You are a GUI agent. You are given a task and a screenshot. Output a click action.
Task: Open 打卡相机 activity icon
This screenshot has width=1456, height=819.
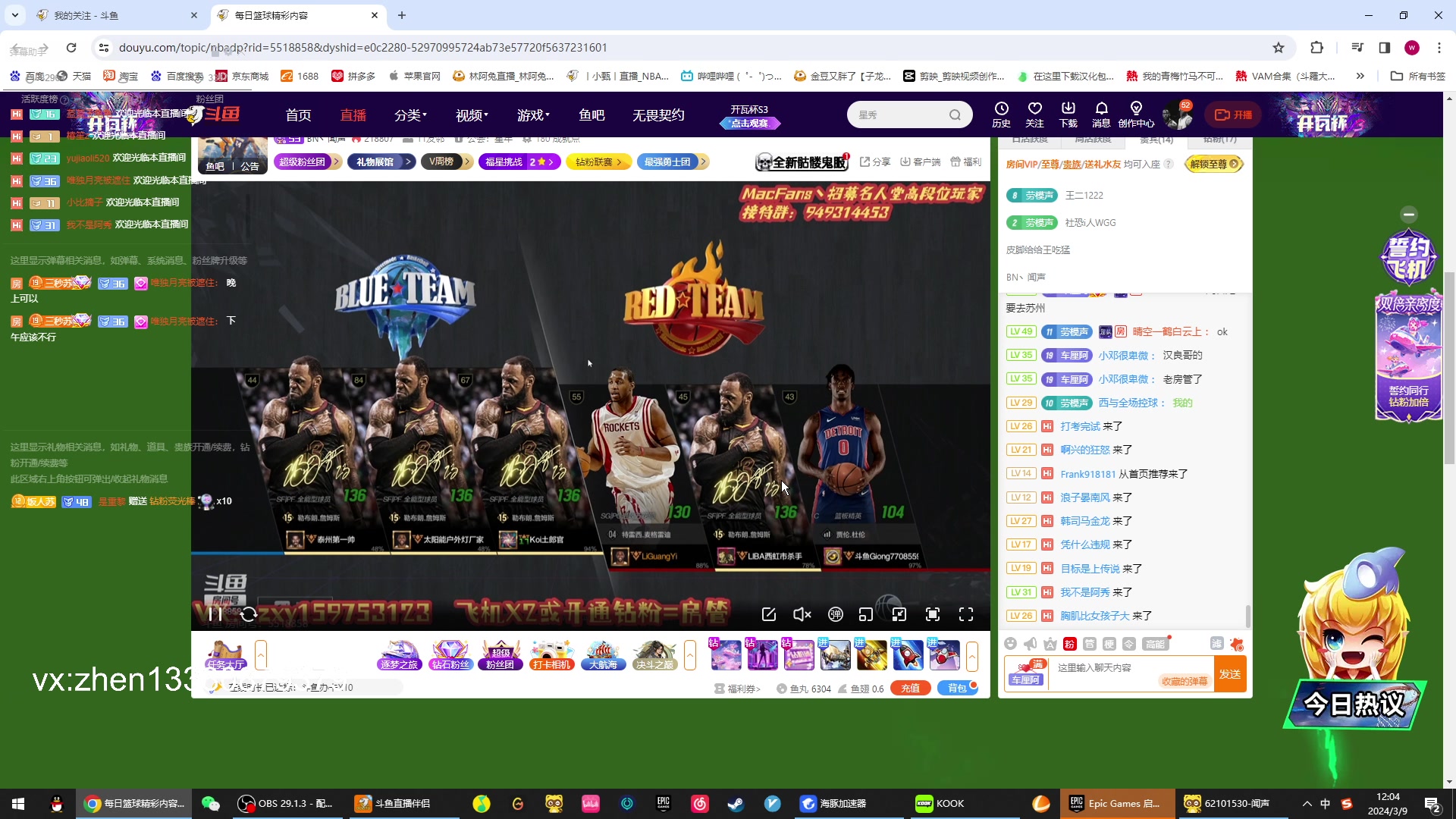pyautogui.click(x=551, y=655)
